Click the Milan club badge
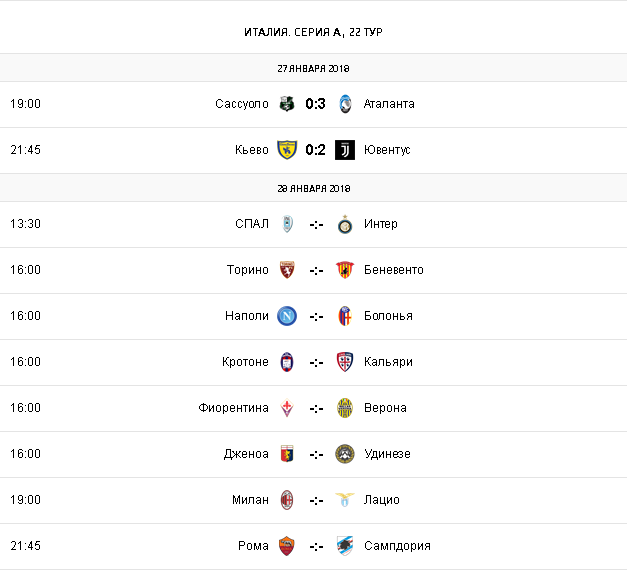 [287, 500]
